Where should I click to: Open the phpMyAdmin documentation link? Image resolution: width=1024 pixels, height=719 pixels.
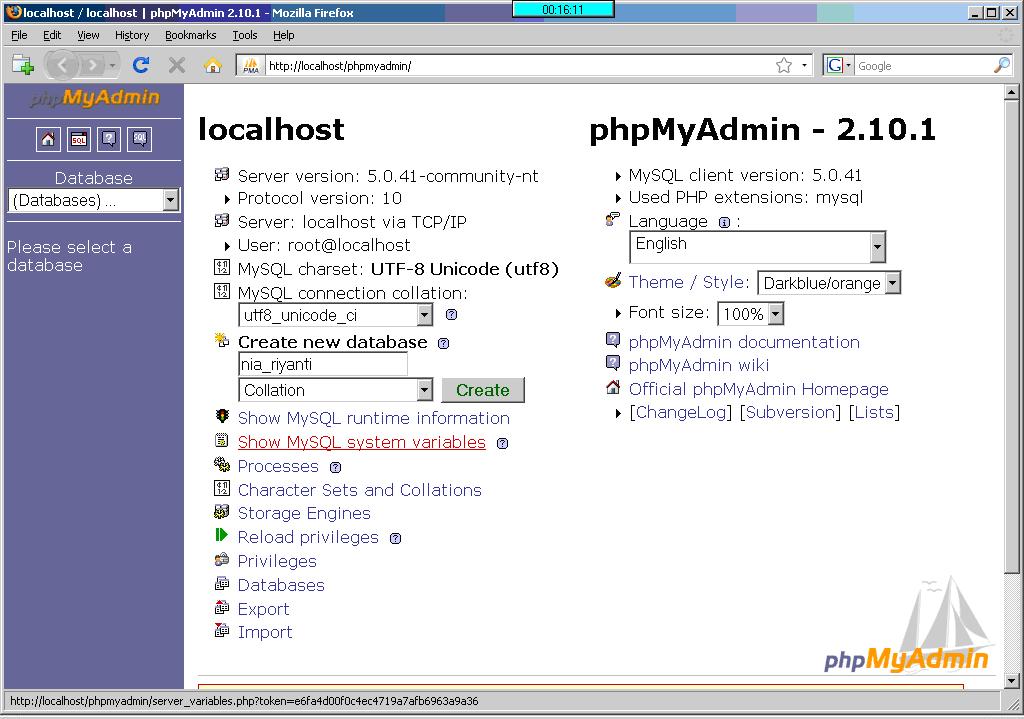(x=744, y=342)
